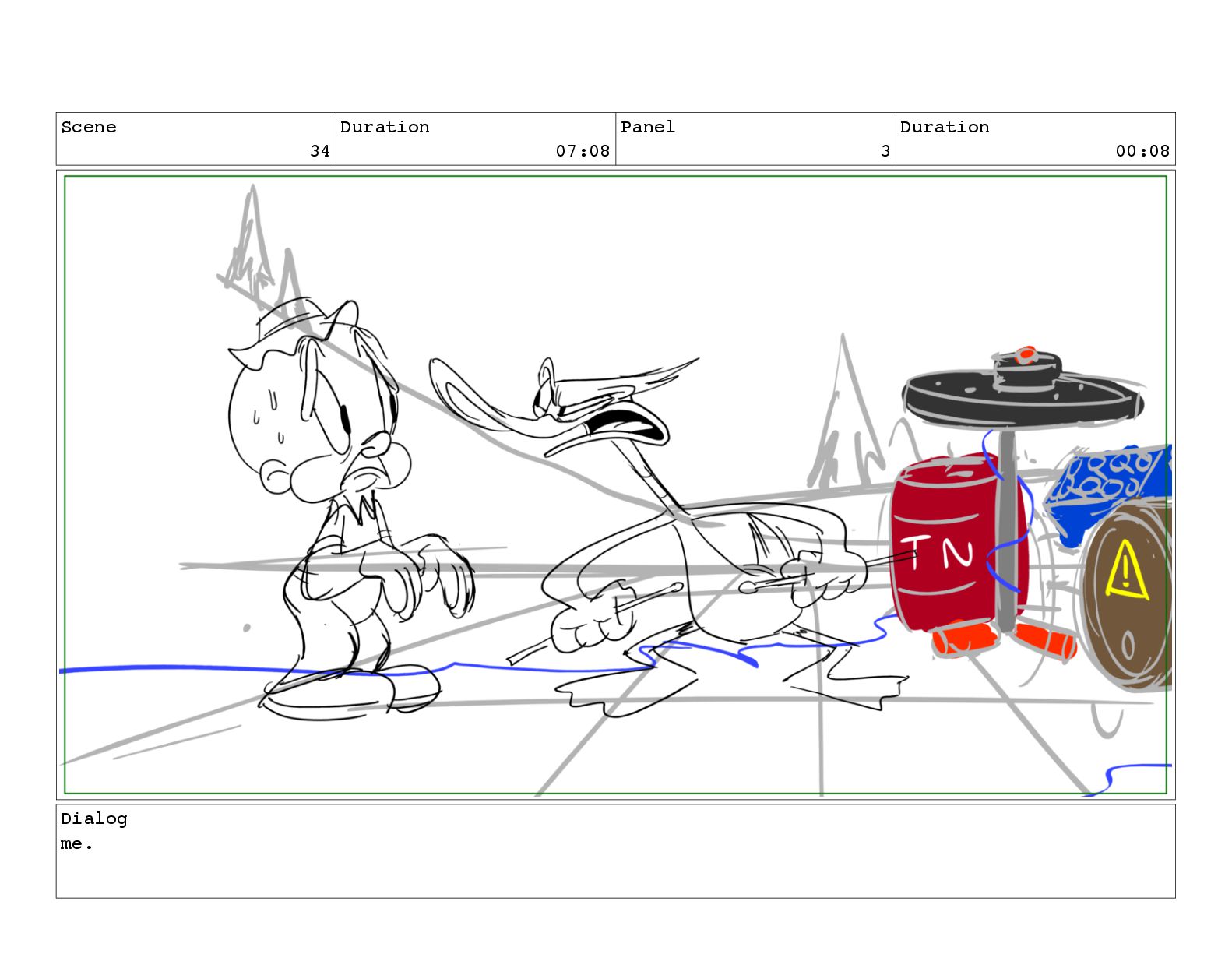The image size is (1232, 954).
Task: Click scene number 34
Action: [x=320, y=151]
